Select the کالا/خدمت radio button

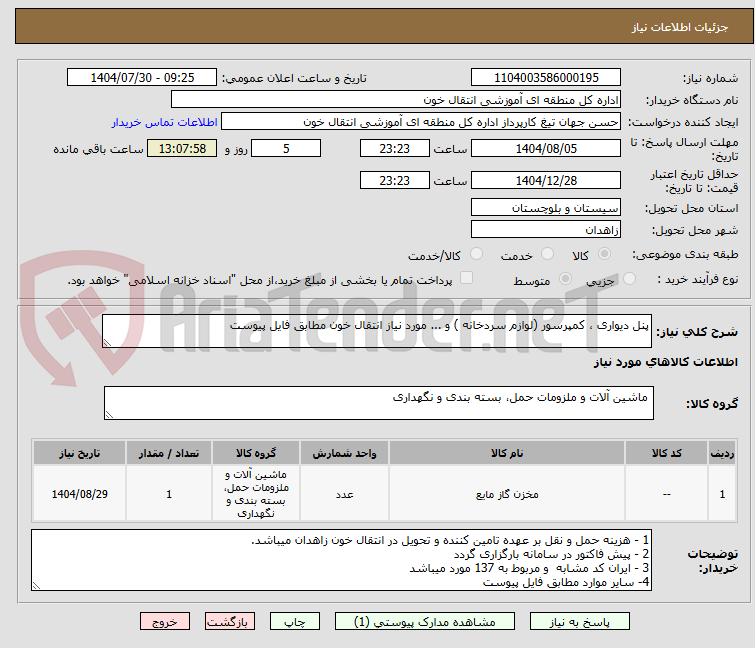pyautogui.click(x=476, y=254)
